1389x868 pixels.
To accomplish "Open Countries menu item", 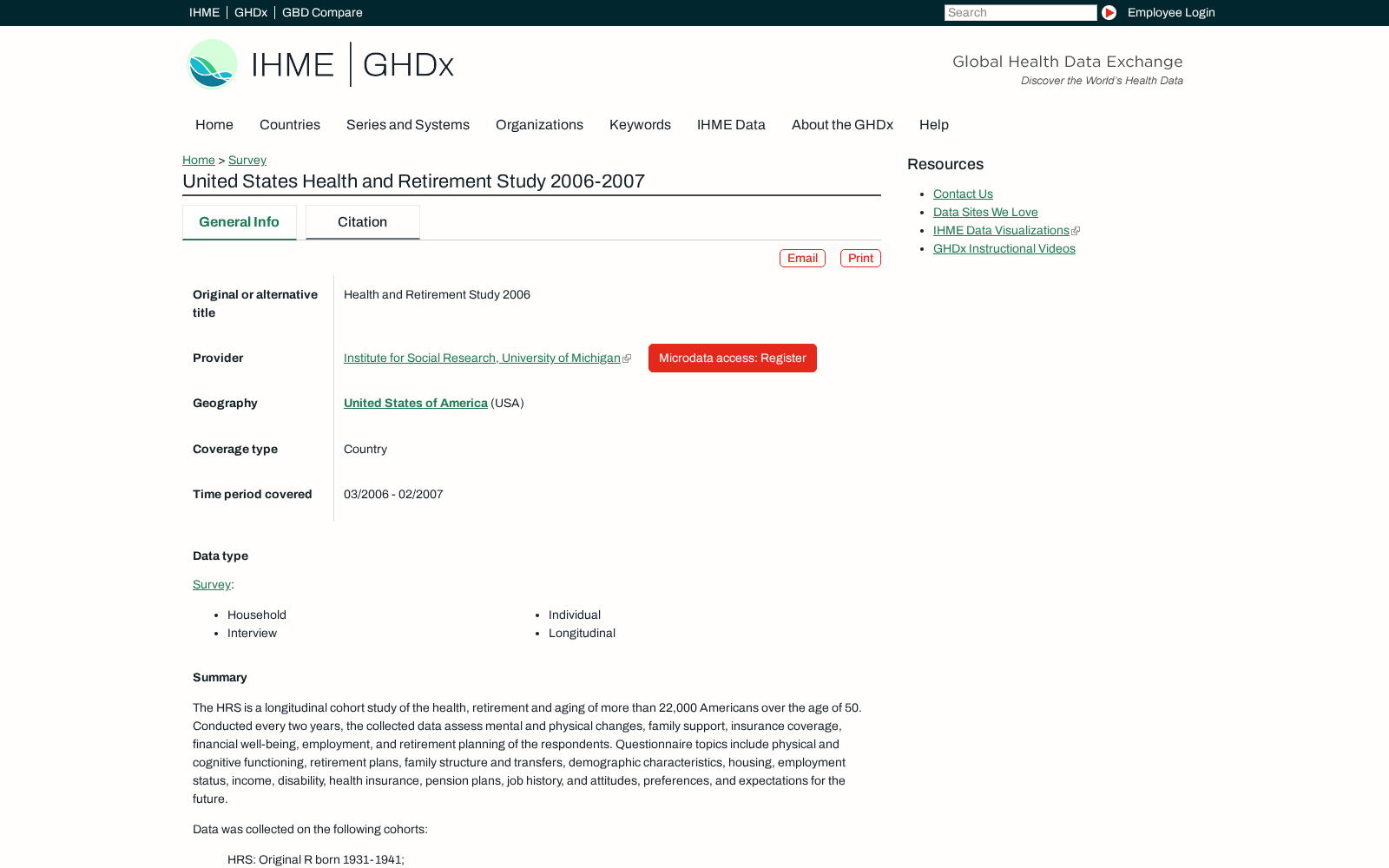I will coord(290,125).
